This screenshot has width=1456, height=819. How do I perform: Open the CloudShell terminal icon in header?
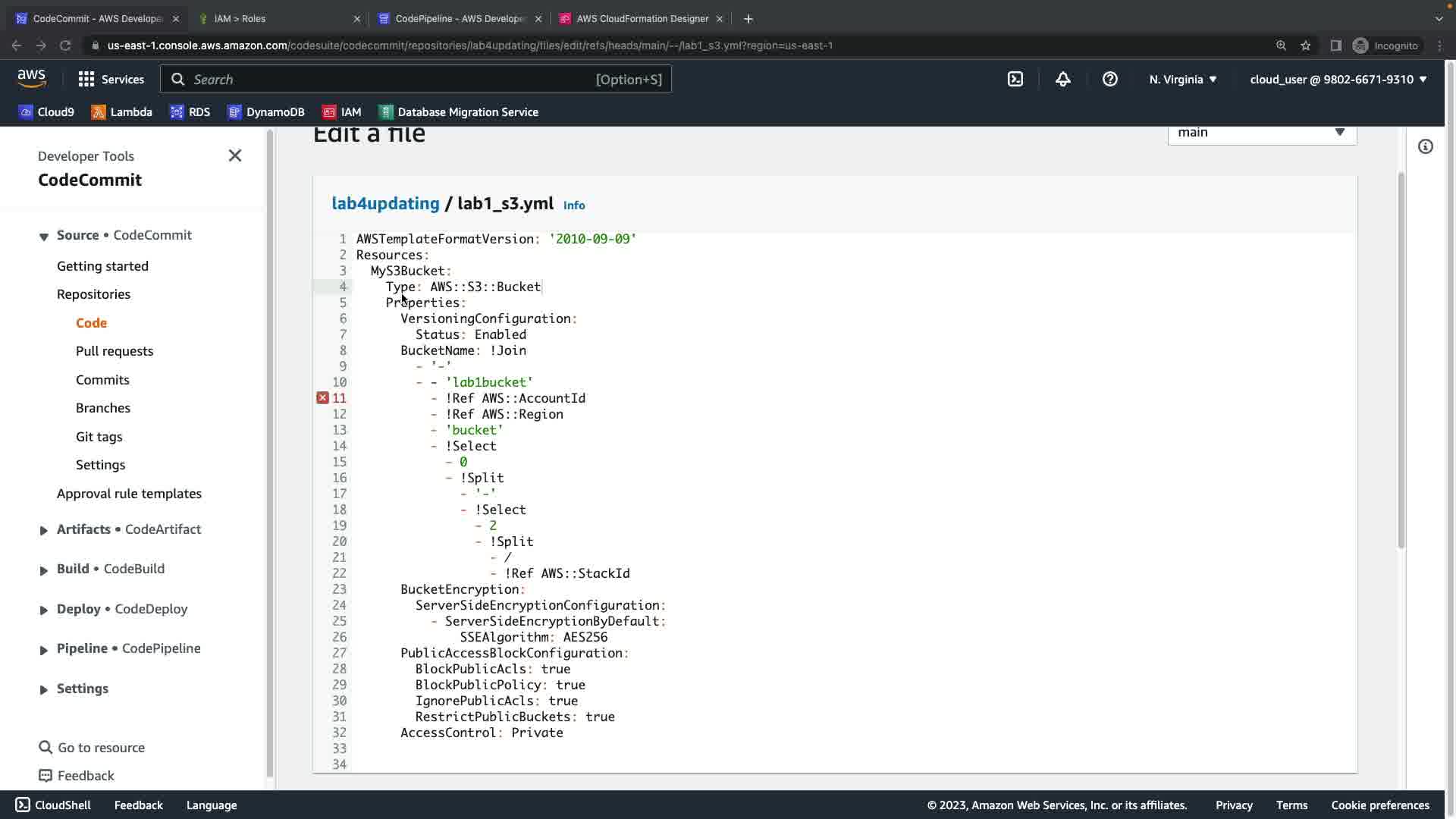tap(1015, 79)
